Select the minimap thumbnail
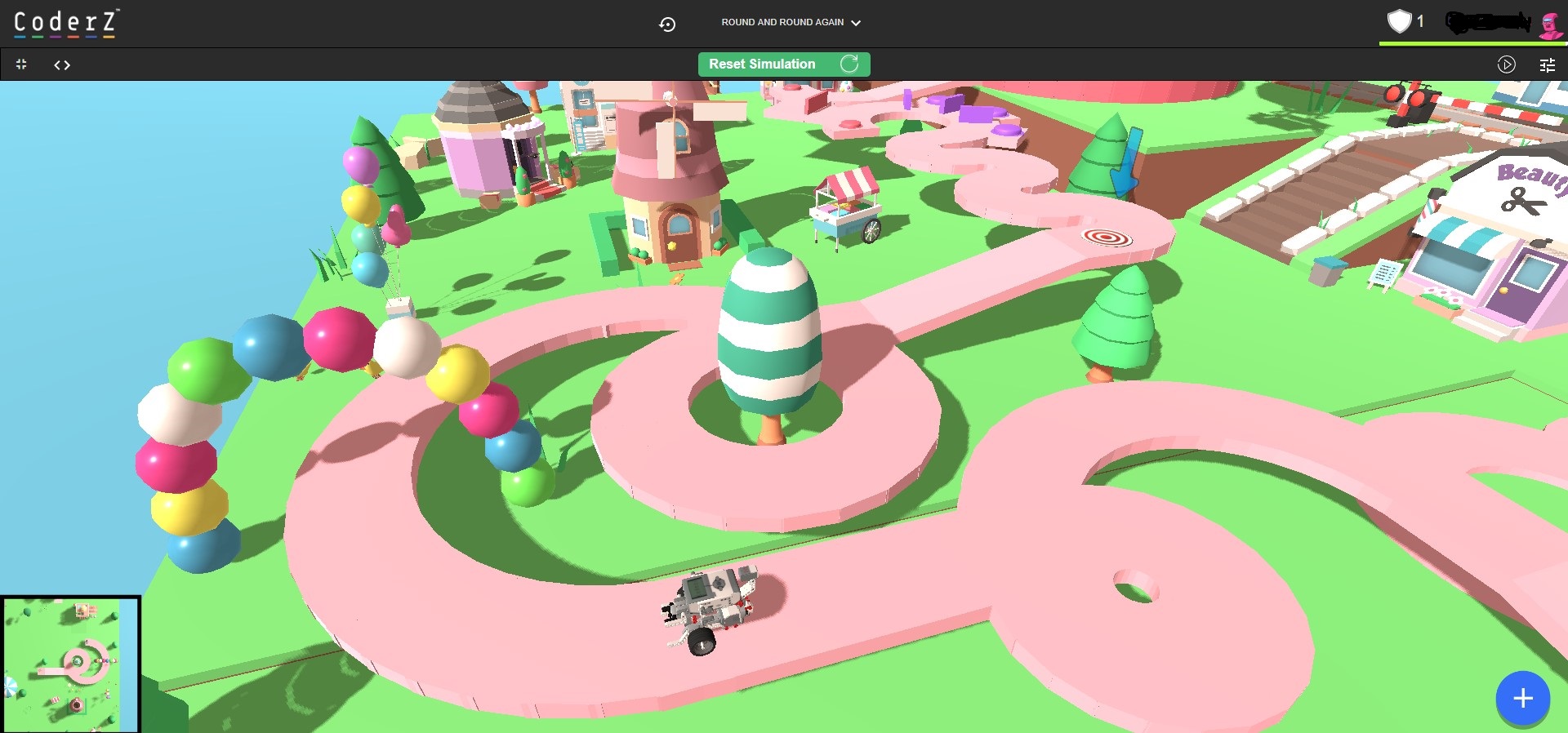The height and width of the screenshot is (733, 1568). (70, 664)
